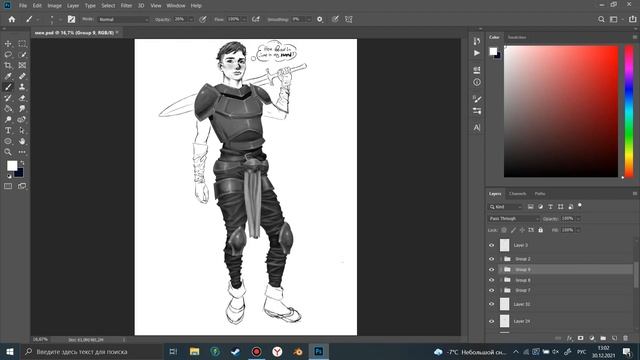Hide Group 8 with eye icon

tap(491, 280)
